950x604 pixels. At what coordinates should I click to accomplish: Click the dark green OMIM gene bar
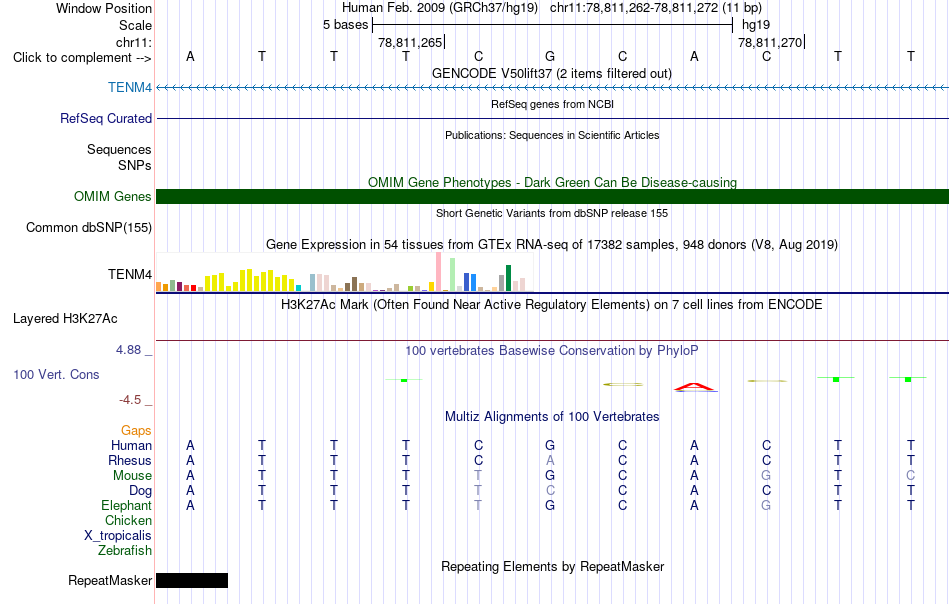pyautogui.click(x=552, y=196)
